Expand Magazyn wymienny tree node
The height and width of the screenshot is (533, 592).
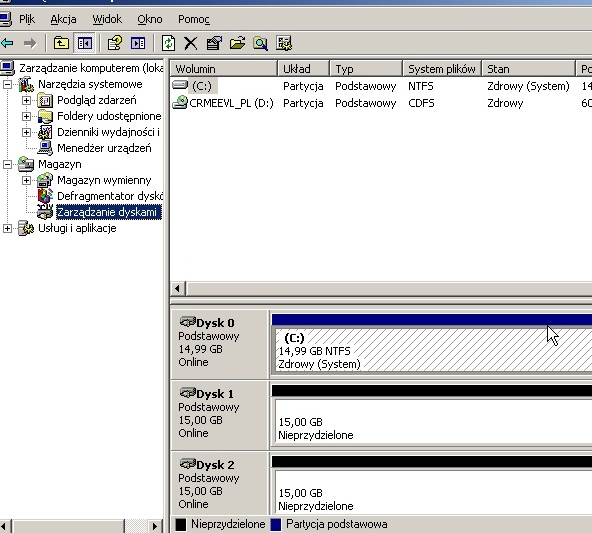26,180
